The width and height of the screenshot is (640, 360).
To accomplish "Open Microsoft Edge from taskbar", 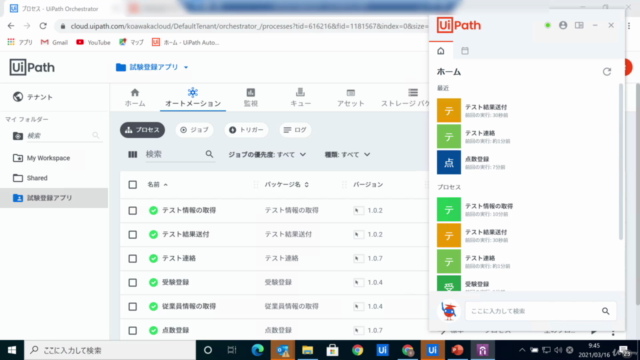I will [257, 350].
